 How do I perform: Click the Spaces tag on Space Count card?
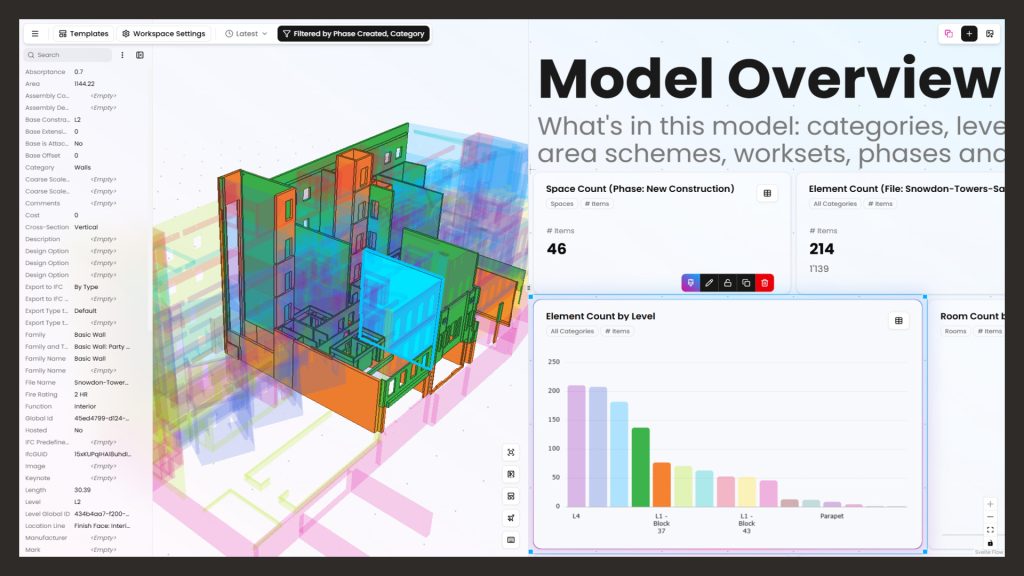(562, 204)
